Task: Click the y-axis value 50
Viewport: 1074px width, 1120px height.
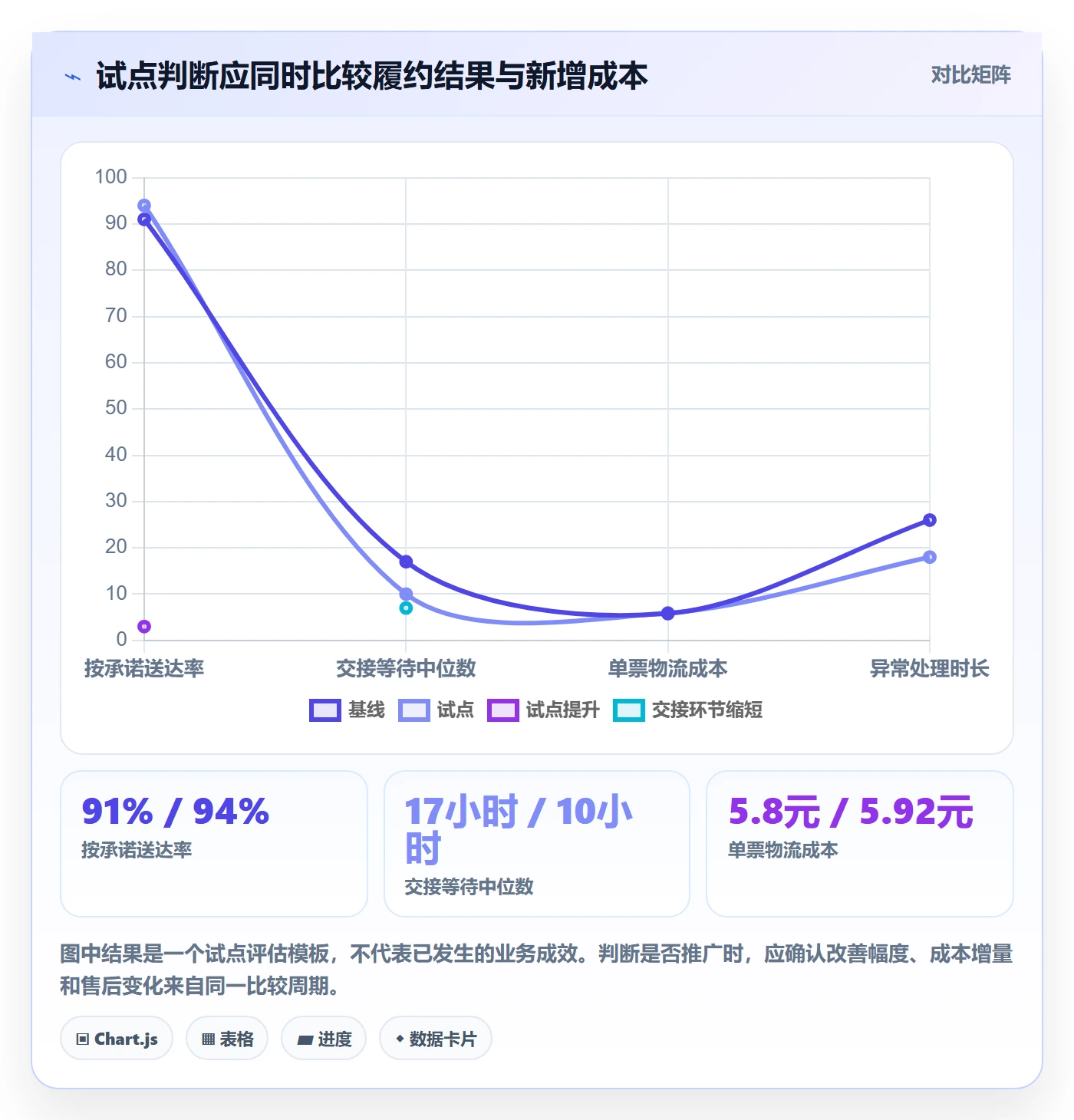Action: pyautogui.click(x=116, y=408)
